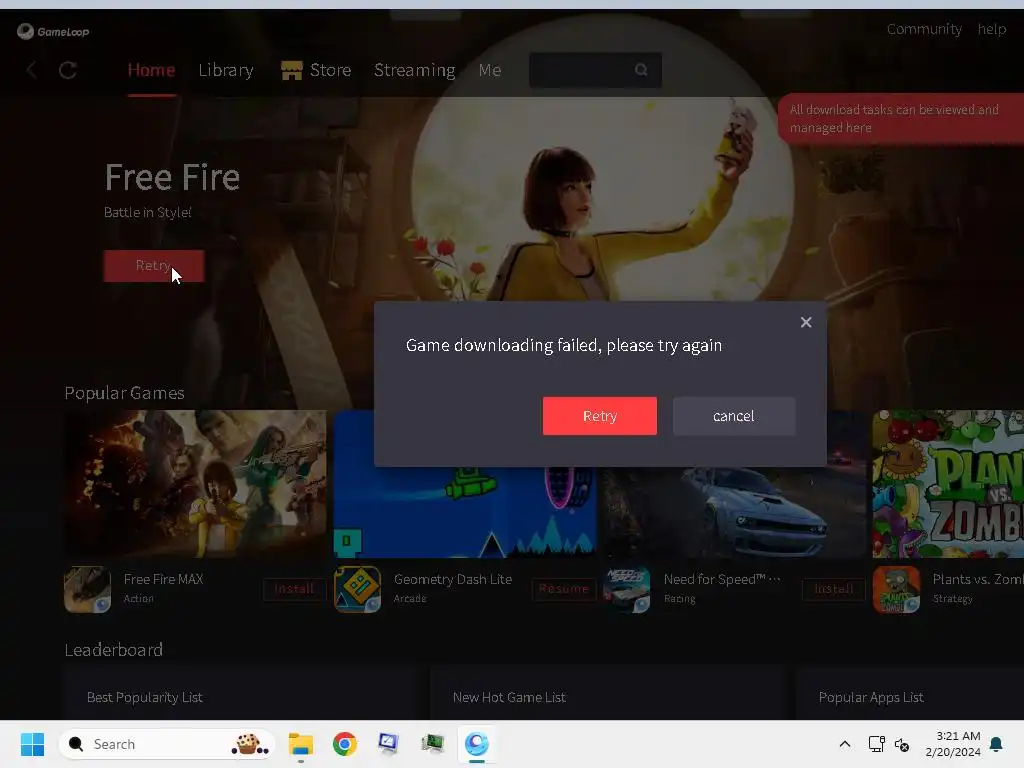
Task: Refresh the page with the reload icon
Action: (x=68, y=70)
